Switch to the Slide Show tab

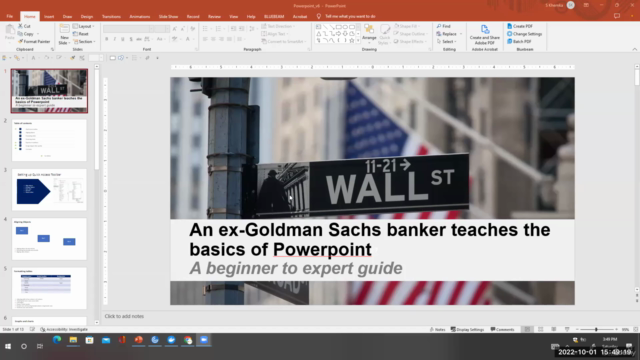pyautogui.click(x=168, y=17)
